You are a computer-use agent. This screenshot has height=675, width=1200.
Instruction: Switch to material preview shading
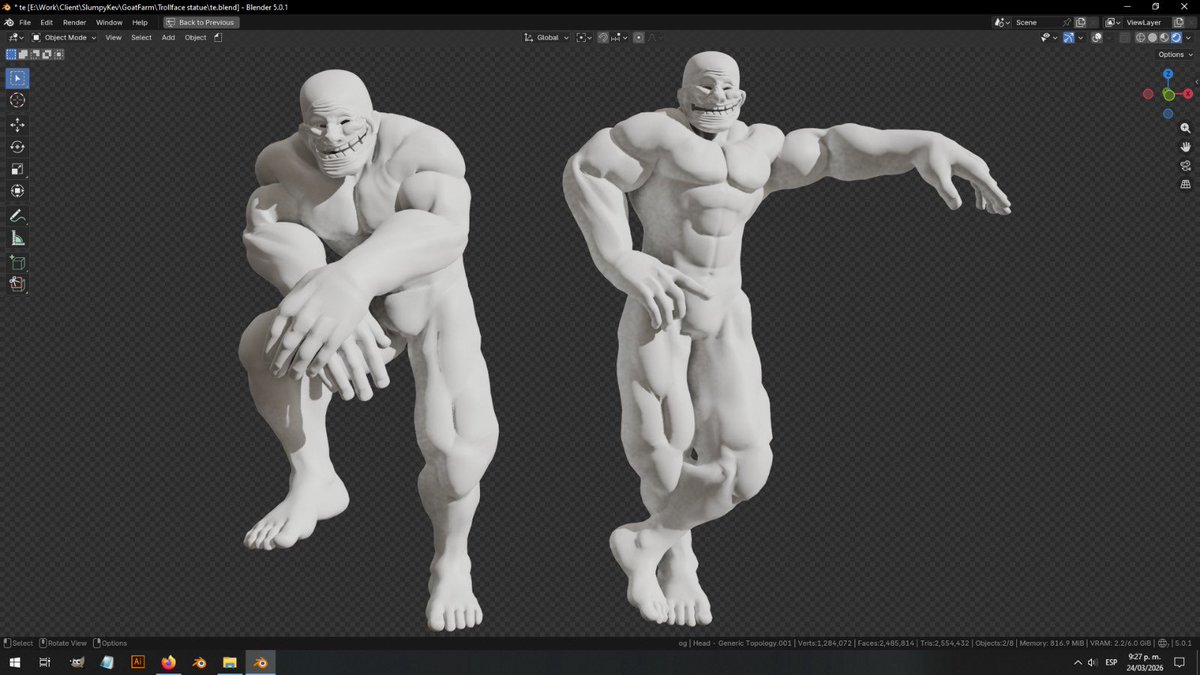pyautogui.click(x=1164, y=37)
